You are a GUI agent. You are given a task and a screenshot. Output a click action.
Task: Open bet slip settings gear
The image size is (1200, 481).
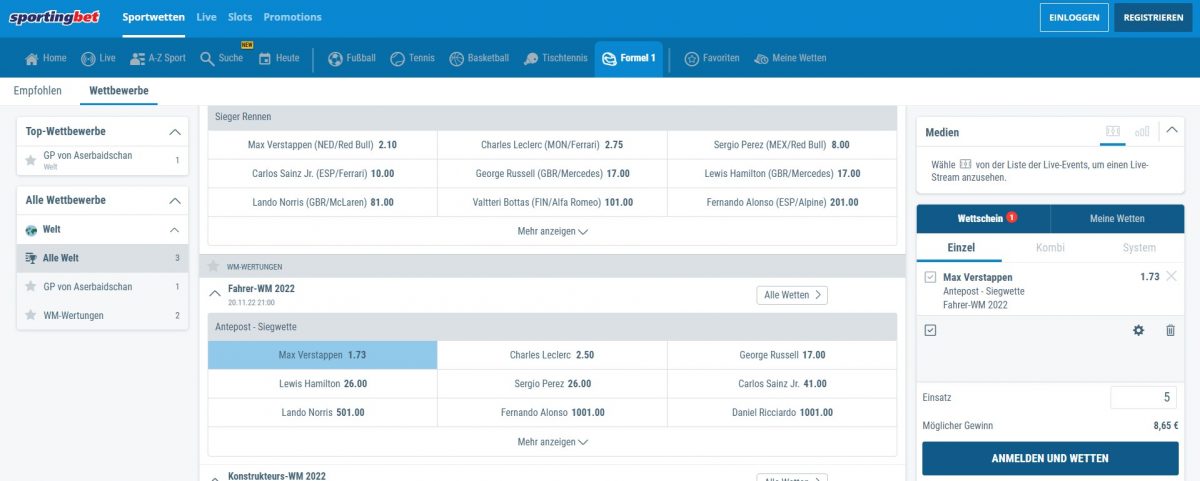click(x=1138, y=330)
